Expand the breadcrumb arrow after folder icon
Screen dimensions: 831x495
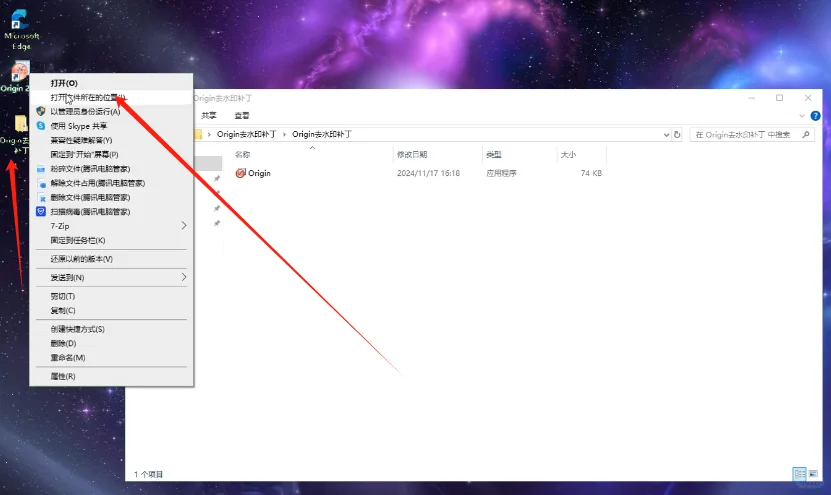pyautogui.click(x=209, y=135)
